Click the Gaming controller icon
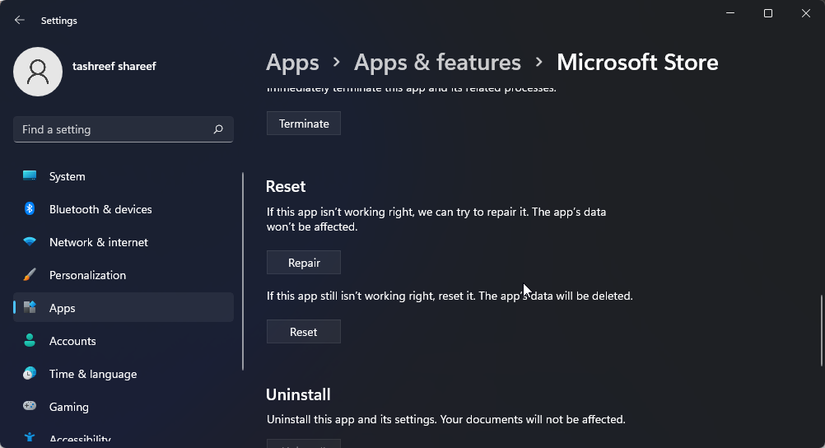Screen dimensions: 825x448 pyautogui.click(x=30, y=407)
